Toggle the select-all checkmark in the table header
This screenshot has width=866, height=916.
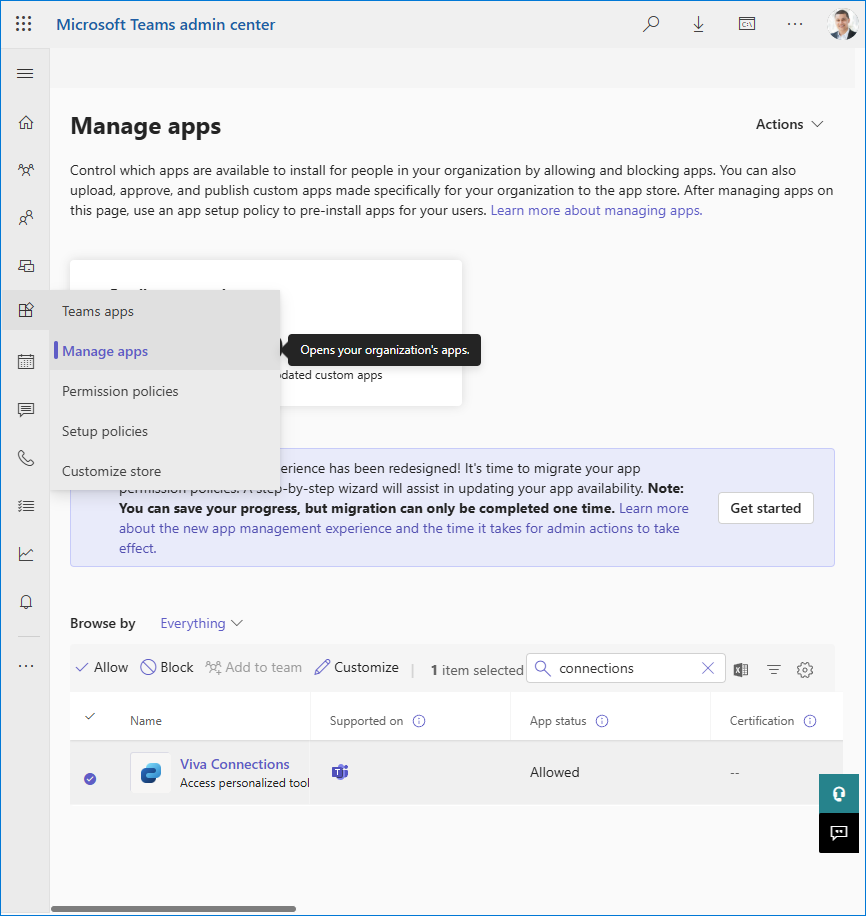90,716
